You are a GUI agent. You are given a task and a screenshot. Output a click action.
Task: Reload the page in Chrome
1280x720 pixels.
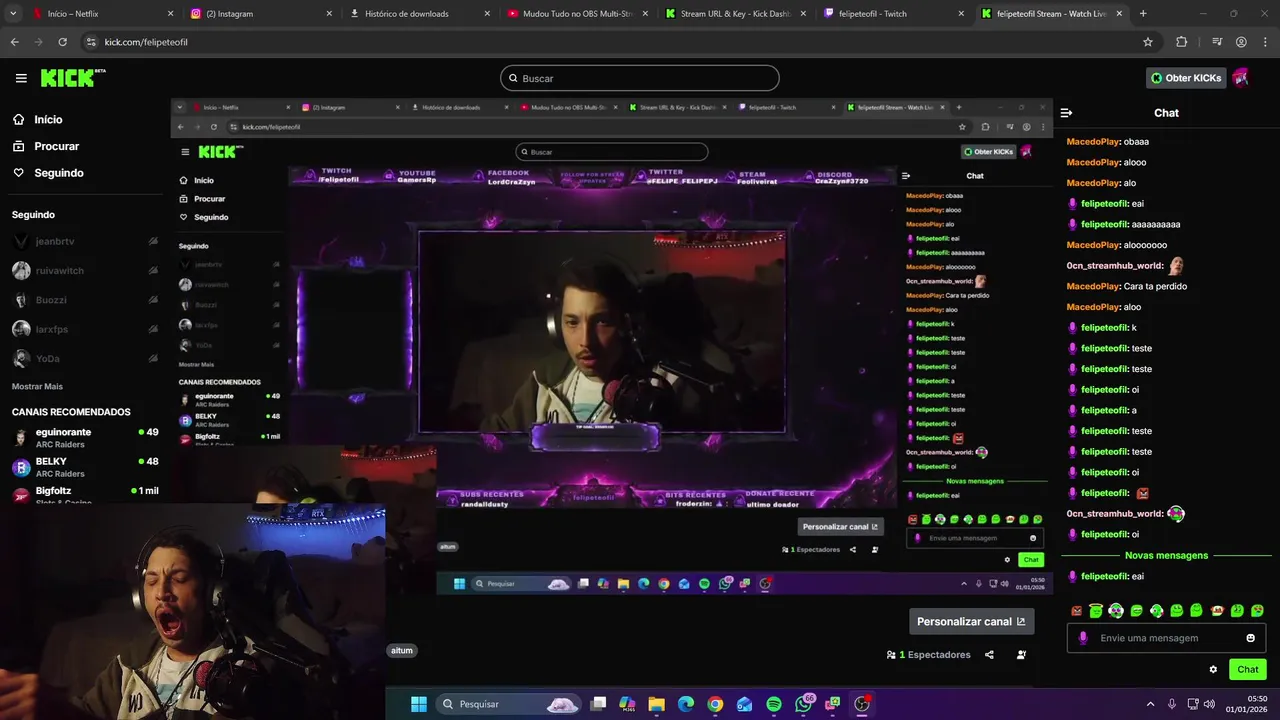pyautogui.click(x=62, y=42)
